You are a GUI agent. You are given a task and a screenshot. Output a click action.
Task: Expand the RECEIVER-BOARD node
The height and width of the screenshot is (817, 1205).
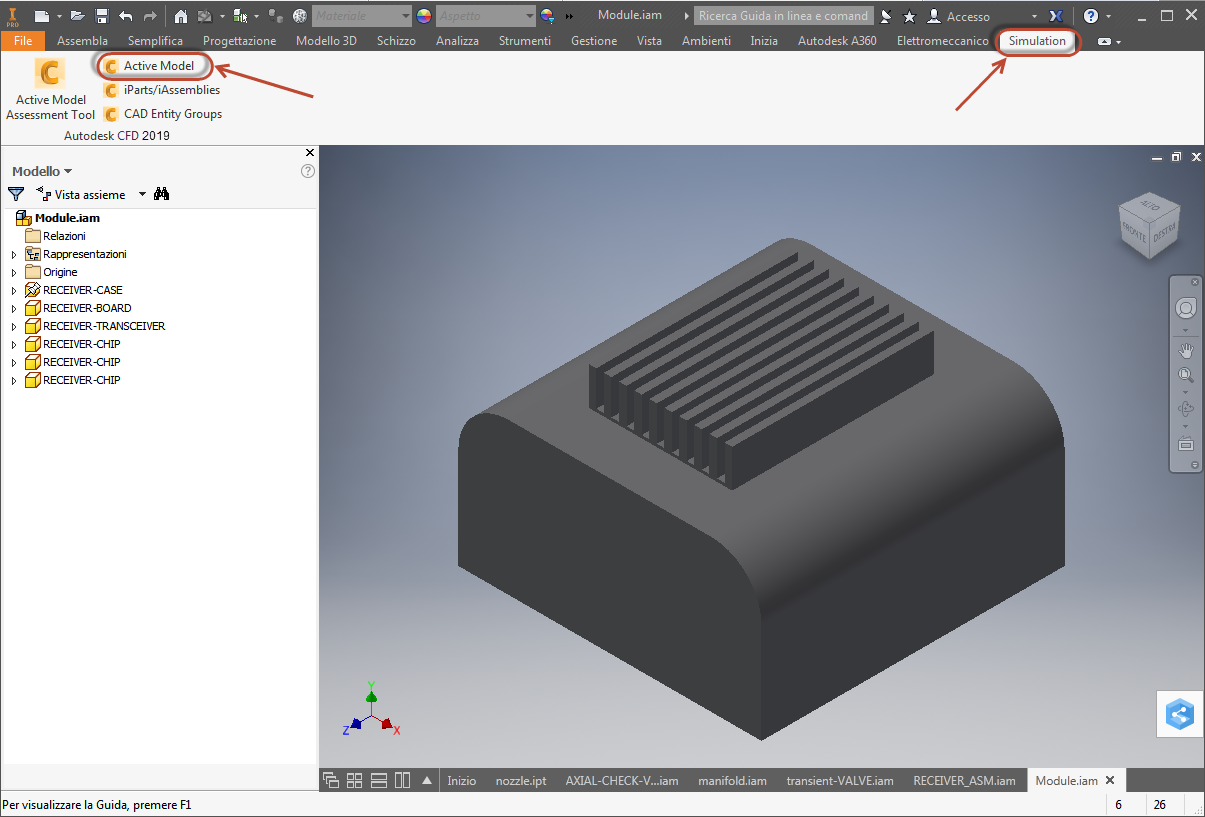14,308
